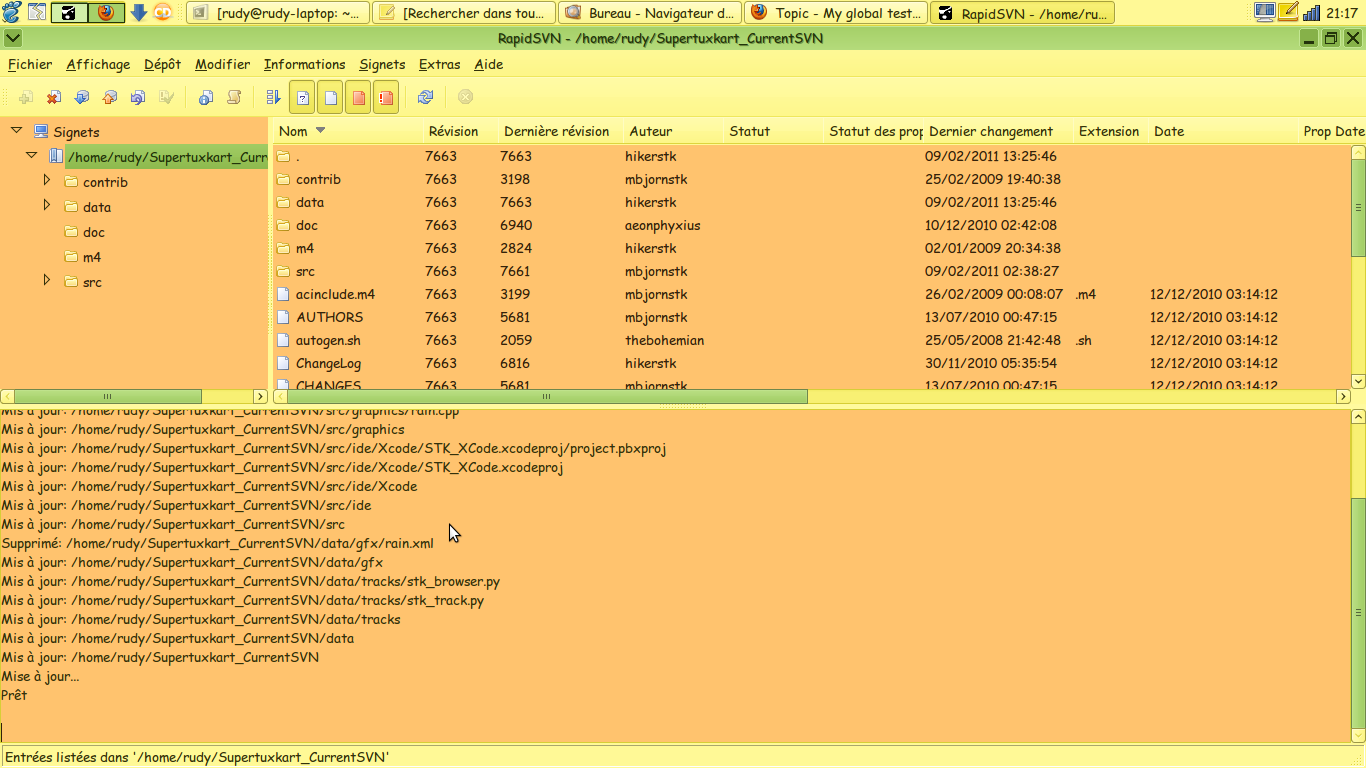
Task: Select the ChangeLog file row
Action: coord(328,363)
